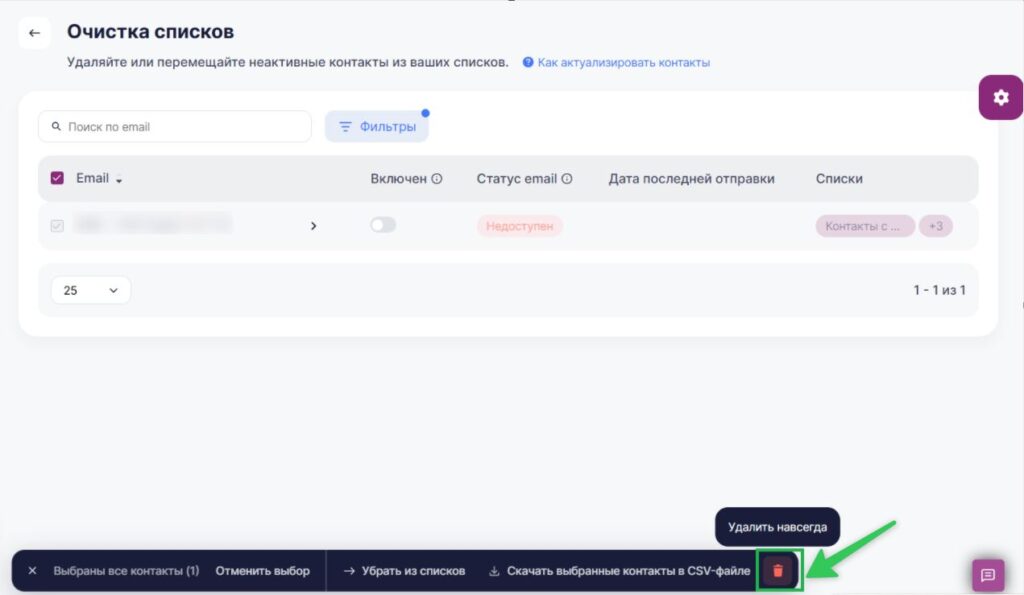Click the Выбраны все контакты (1) label

126,571
